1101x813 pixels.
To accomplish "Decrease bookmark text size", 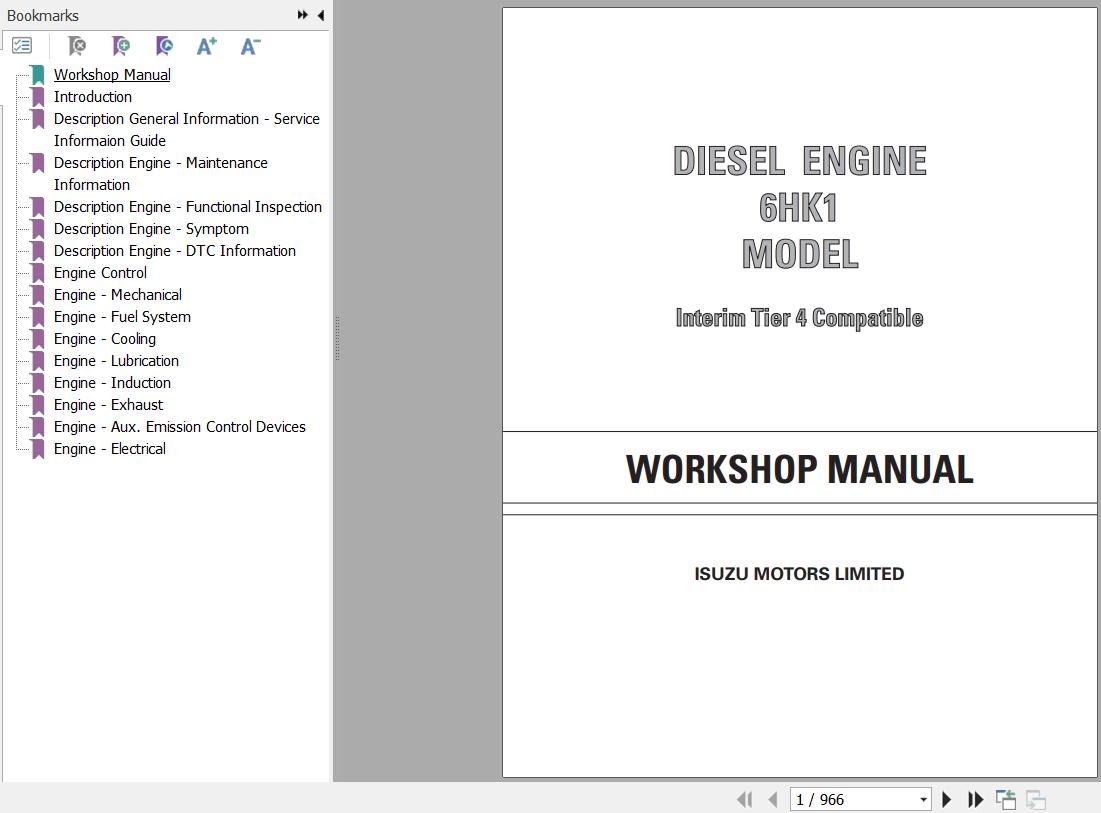I will pyautogui.click(x=251, y=46).
